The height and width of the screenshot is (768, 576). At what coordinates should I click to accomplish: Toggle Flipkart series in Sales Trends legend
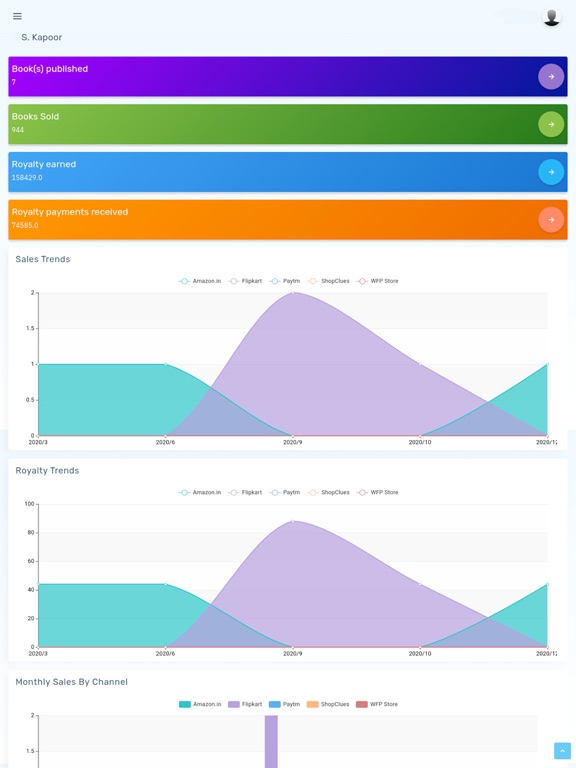[245, 281]
